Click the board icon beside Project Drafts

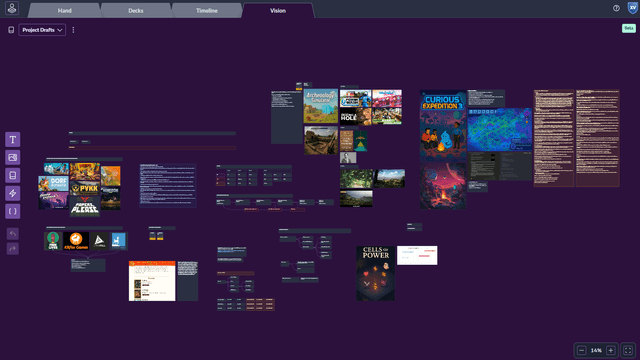click(x=11, y=30)
